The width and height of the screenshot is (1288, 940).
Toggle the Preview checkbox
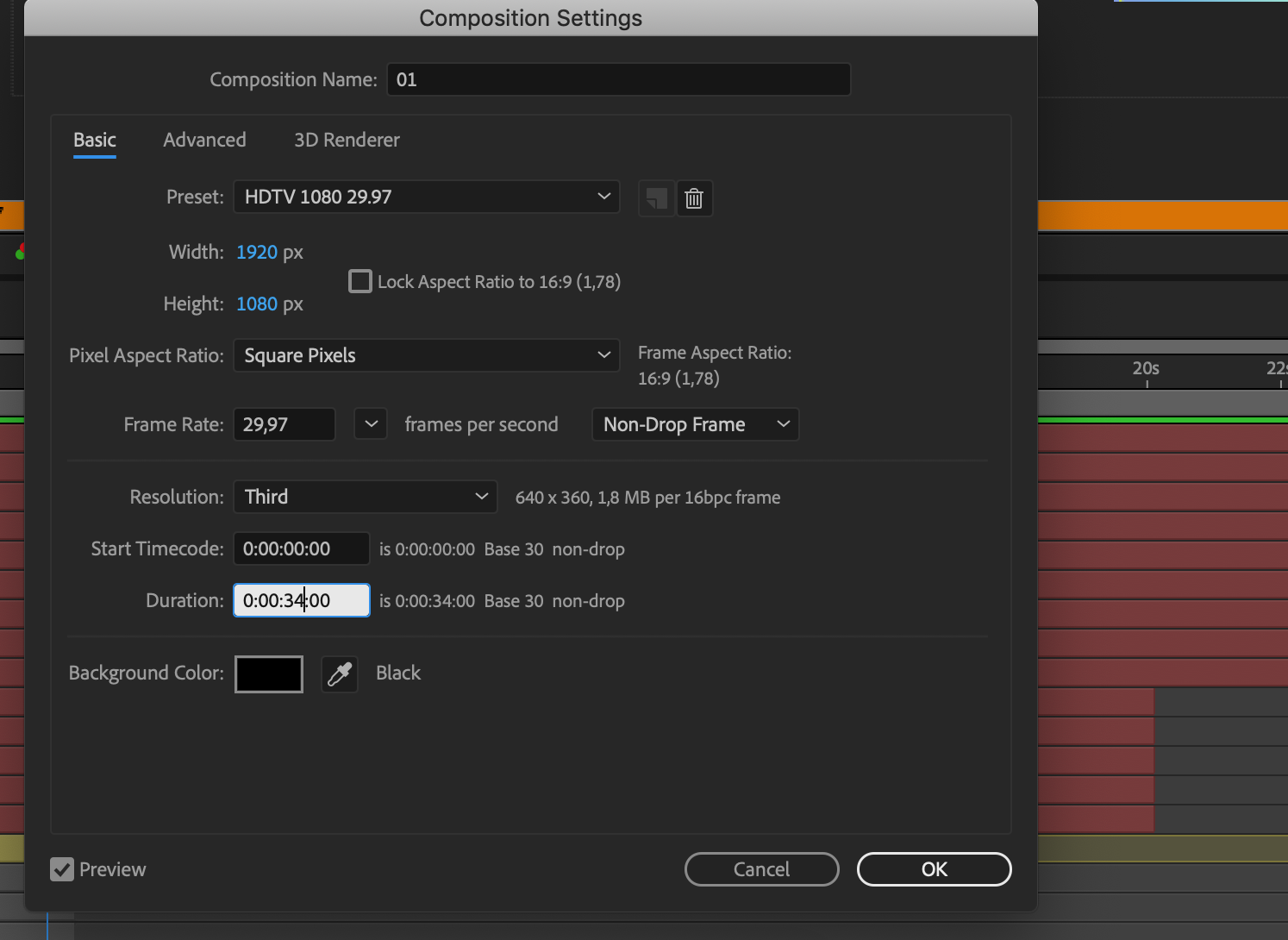coord(62,869)
